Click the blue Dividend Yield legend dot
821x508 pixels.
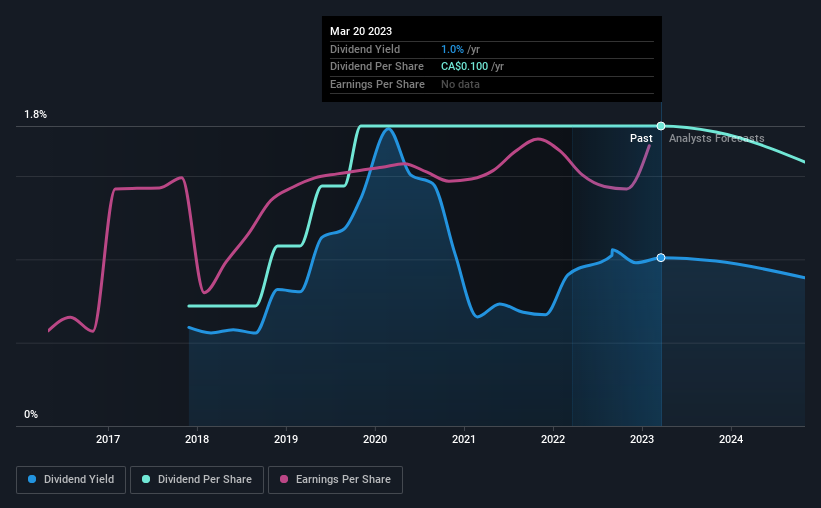click(32, 479)
